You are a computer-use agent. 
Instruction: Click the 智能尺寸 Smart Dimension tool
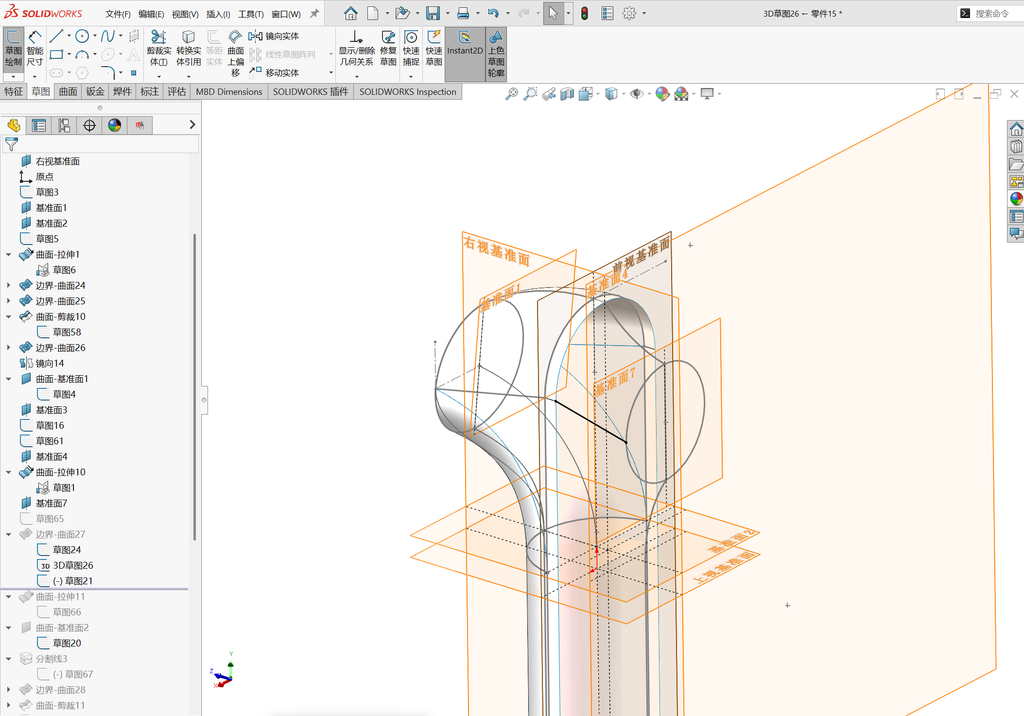click(35, 48)
